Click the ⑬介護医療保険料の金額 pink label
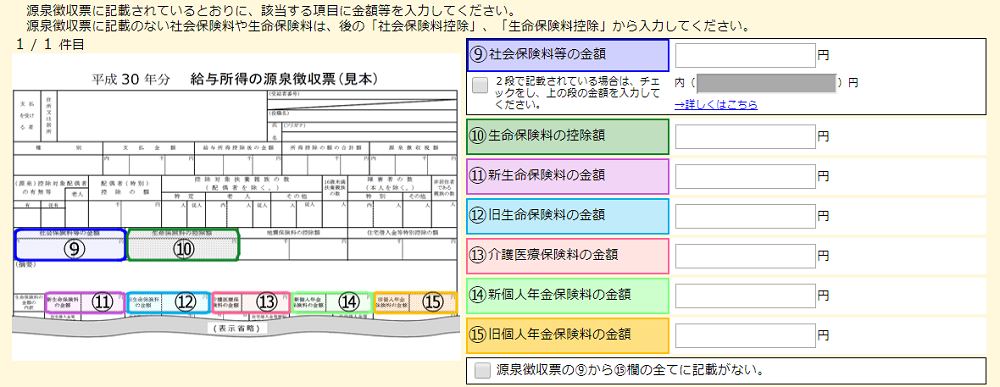 click(568, 256)
